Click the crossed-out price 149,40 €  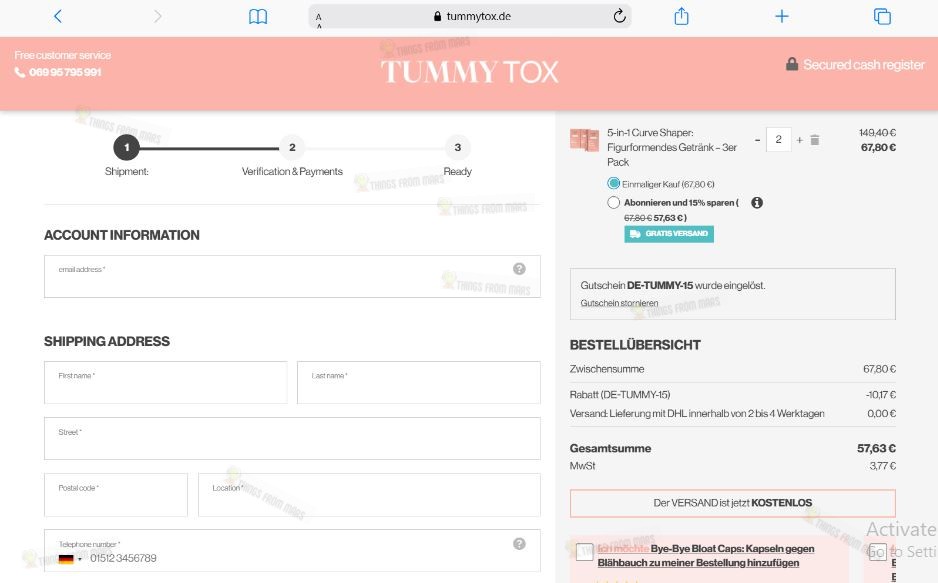point(878,133)
